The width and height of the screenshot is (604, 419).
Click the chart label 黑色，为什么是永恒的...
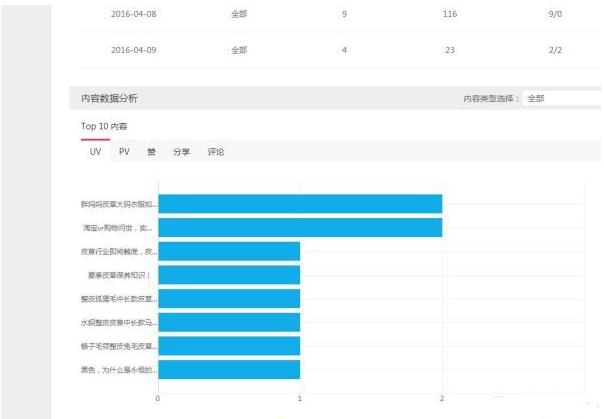(119, 370)
